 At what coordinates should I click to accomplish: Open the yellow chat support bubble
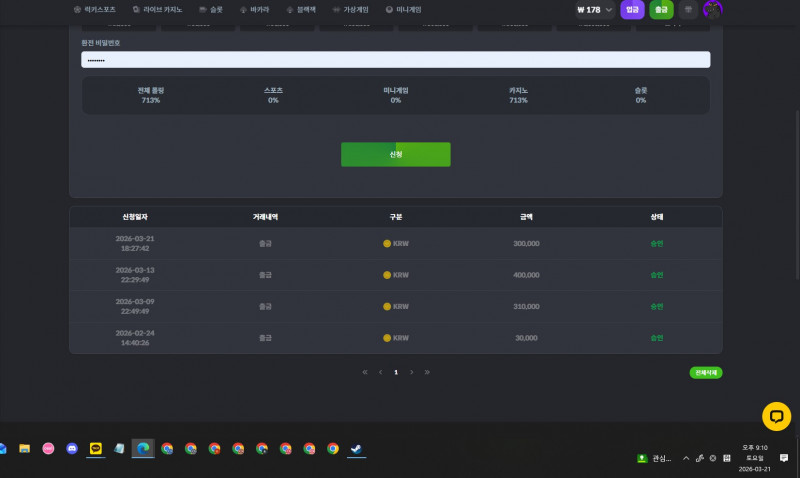(776, 416)
